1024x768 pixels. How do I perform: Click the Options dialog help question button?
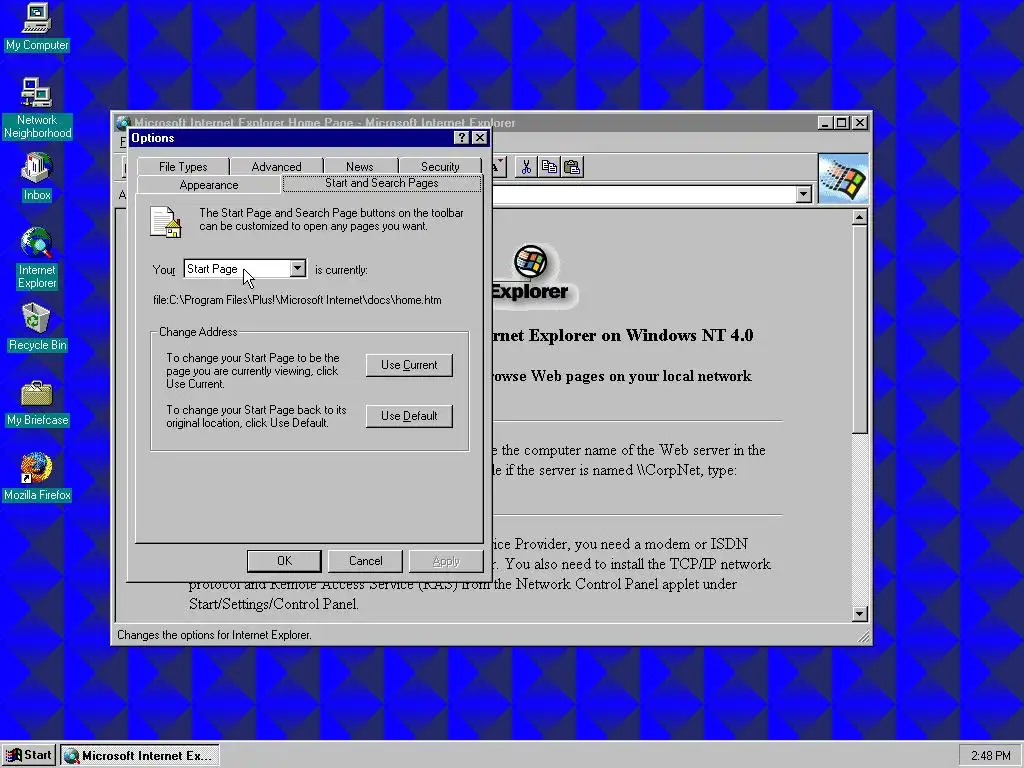[x=462, y=138]
